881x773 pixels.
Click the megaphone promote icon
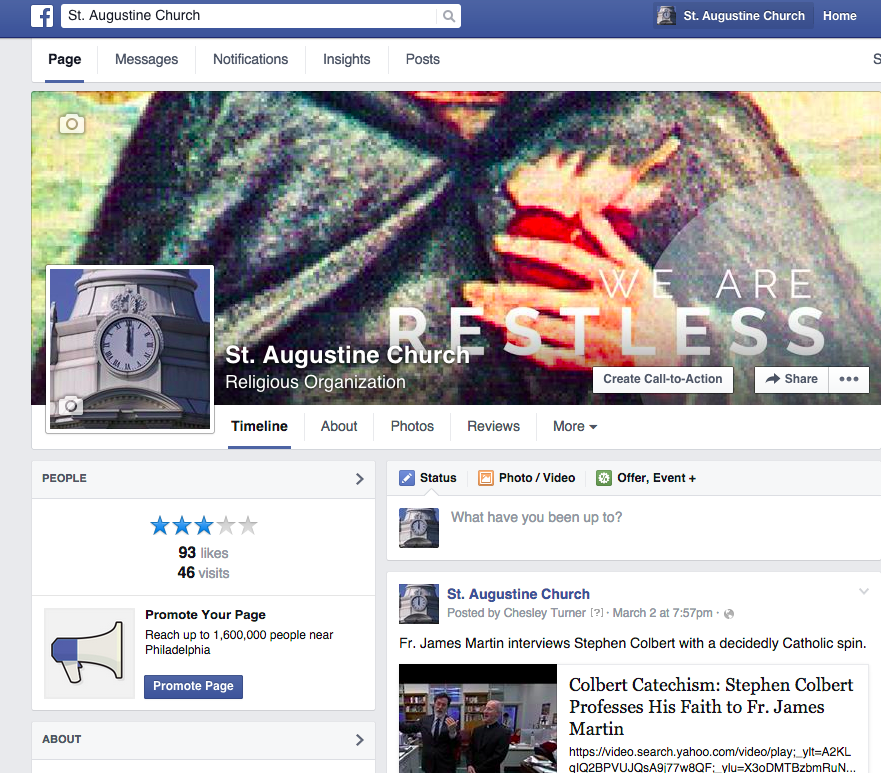pyautogui.click(x=89, y=653)
